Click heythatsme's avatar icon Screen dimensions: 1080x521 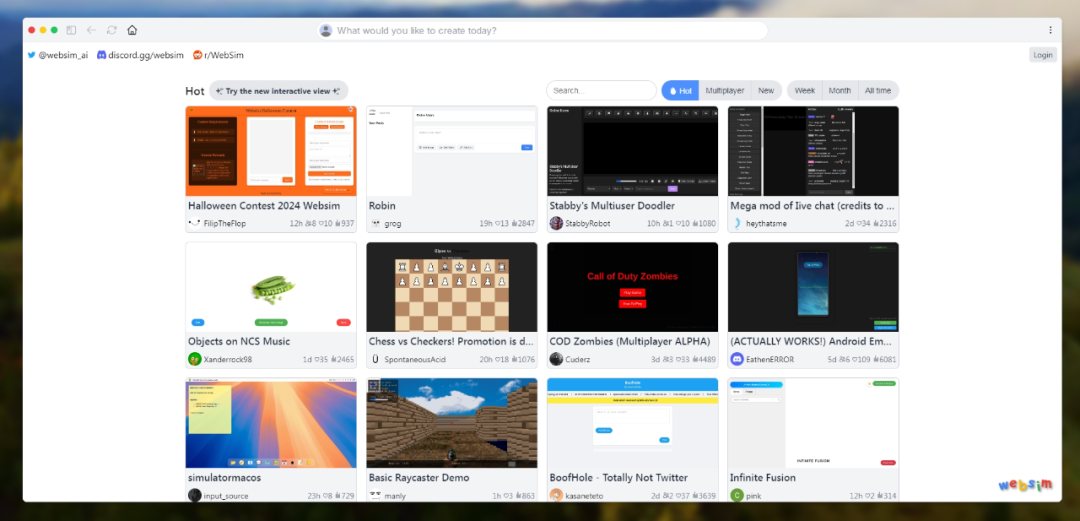[x=737, y=223]
